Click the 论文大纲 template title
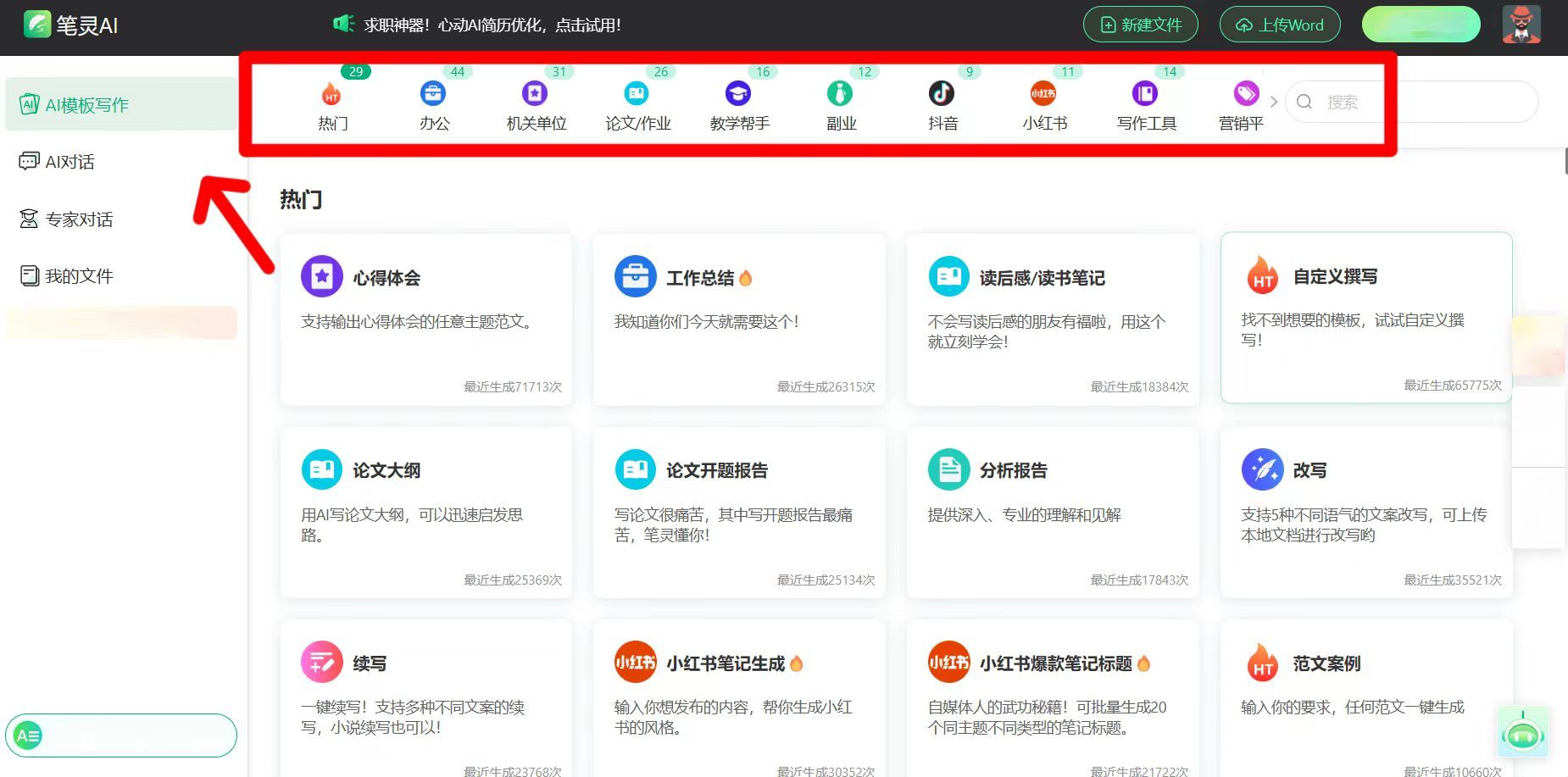Viewport: 1568px width, 777px height. (386, 470)
